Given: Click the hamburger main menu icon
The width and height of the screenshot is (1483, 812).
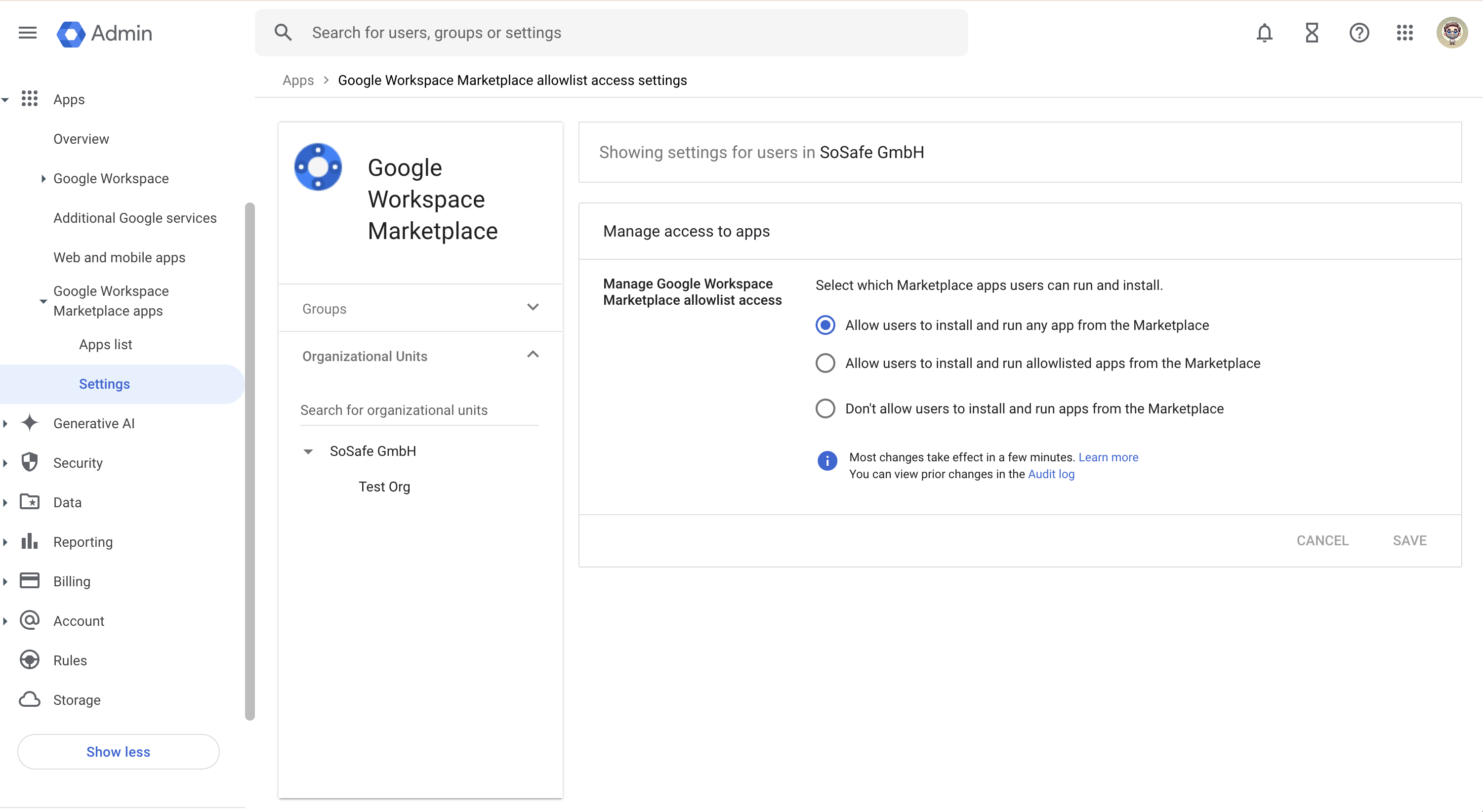Looking at the screenshot, I should pos(28,33).
